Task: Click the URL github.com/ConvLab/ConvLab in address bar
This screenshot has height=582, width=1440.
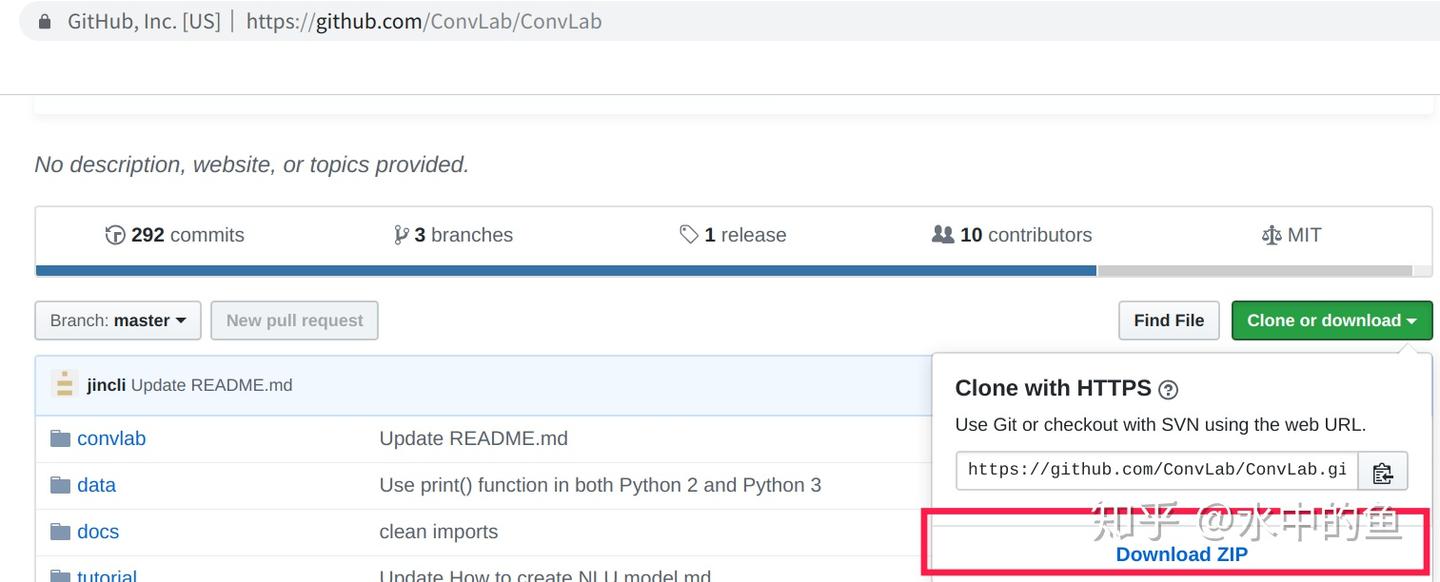Action: coord(424,21)
